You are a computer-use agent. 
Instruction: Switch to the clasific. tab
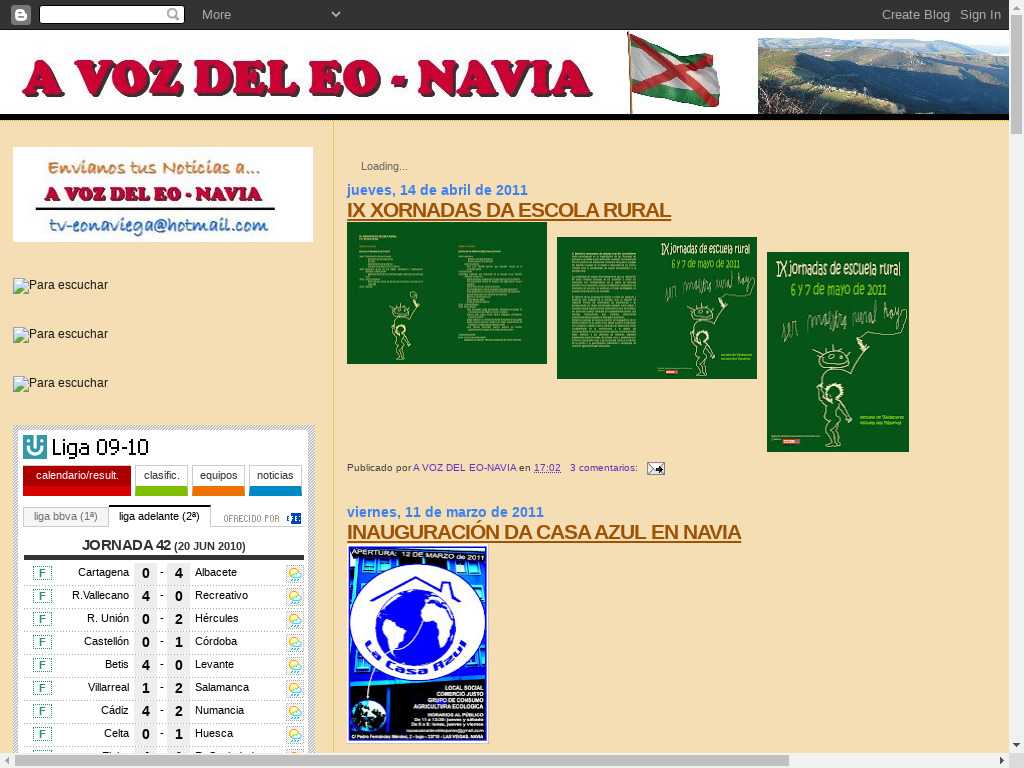(x=161, y=476)
